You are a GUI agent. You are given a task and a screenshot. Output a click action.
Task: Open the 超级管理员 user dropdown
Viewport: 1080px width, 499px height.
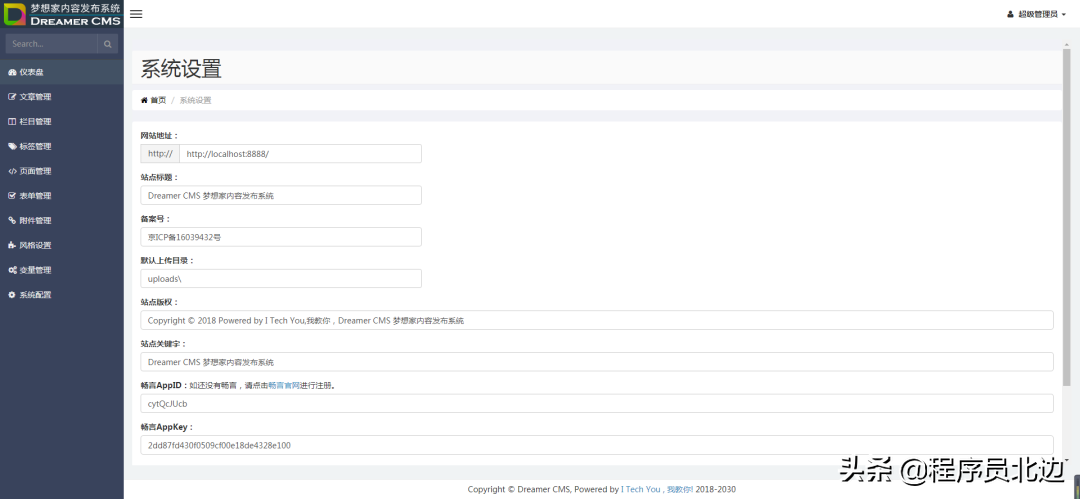coord(1036,14)
